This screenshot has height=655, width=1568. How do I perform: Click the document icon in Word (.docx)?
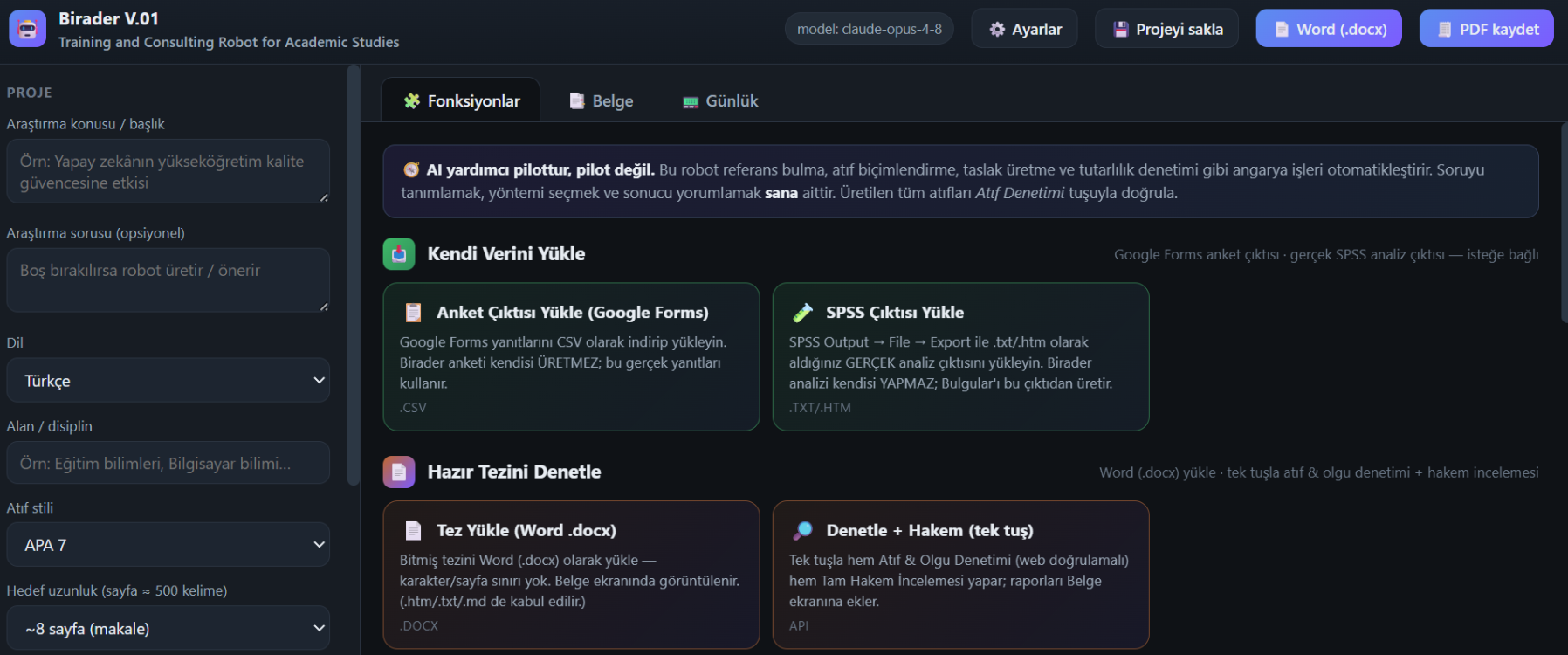click(x=1282, y=30)
